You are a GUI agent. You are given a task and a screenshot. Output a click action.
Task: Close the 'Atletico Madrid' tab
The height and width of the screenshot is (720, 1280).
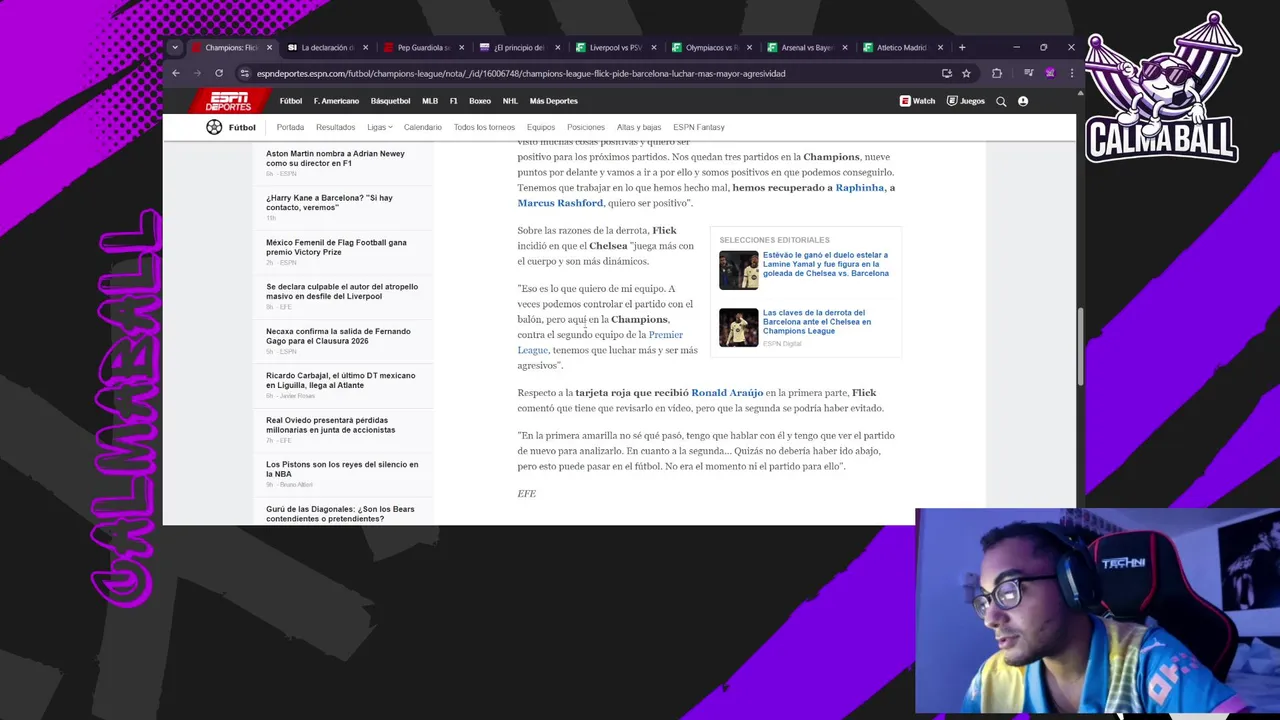(x=940, y=47)
